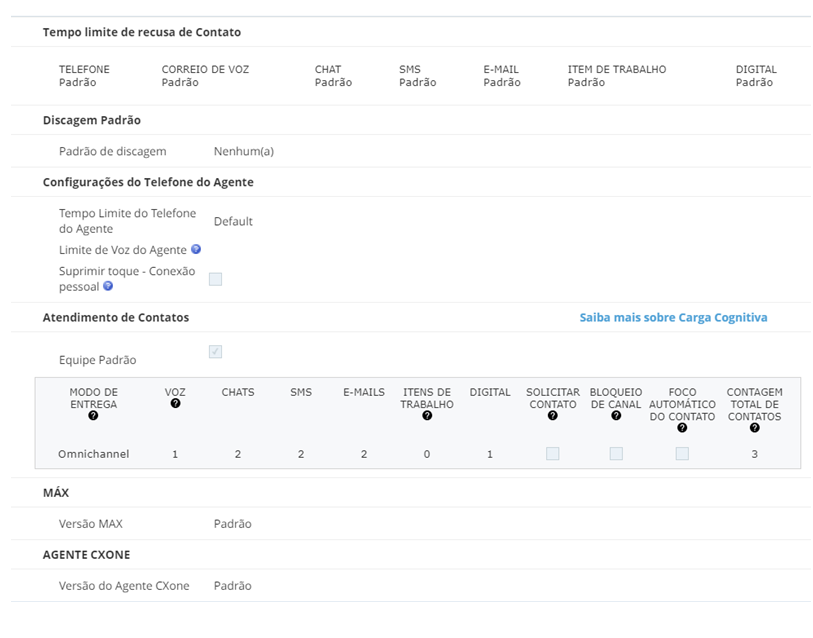This screenshot has width=813, height=638.
Task: Open the Solicitar Contato help icon
Action: [553, 415]
